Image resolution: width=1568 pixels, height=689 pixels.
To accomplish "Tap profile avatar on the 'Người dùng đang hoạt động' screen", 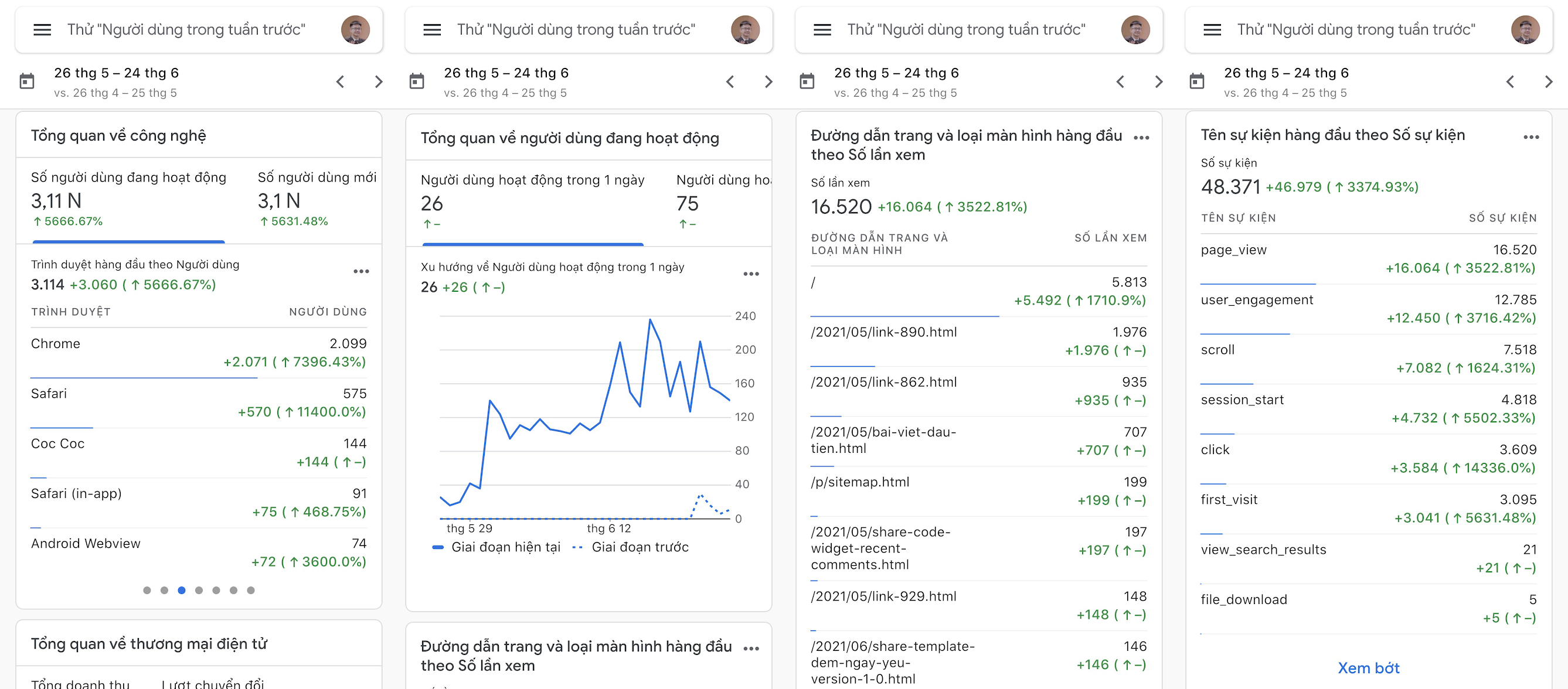I will click(x=746, y=29).
